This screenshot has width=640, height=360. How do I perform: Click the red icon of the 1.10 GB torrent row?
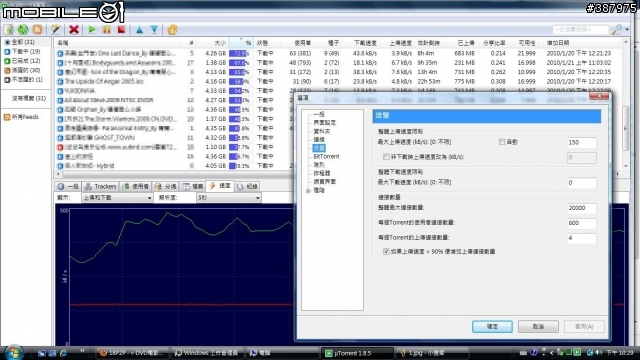pos(60,147)
